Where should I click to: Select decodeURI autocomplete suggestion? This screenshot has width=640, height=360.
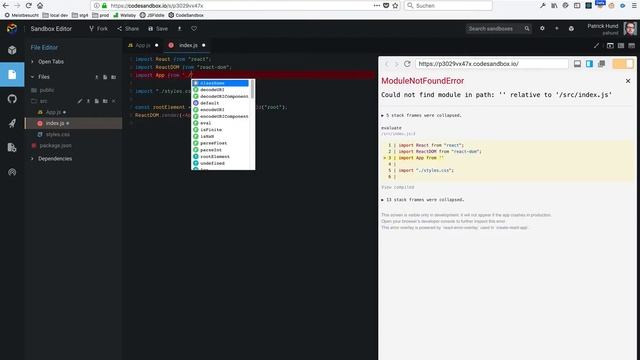point(220,90)
